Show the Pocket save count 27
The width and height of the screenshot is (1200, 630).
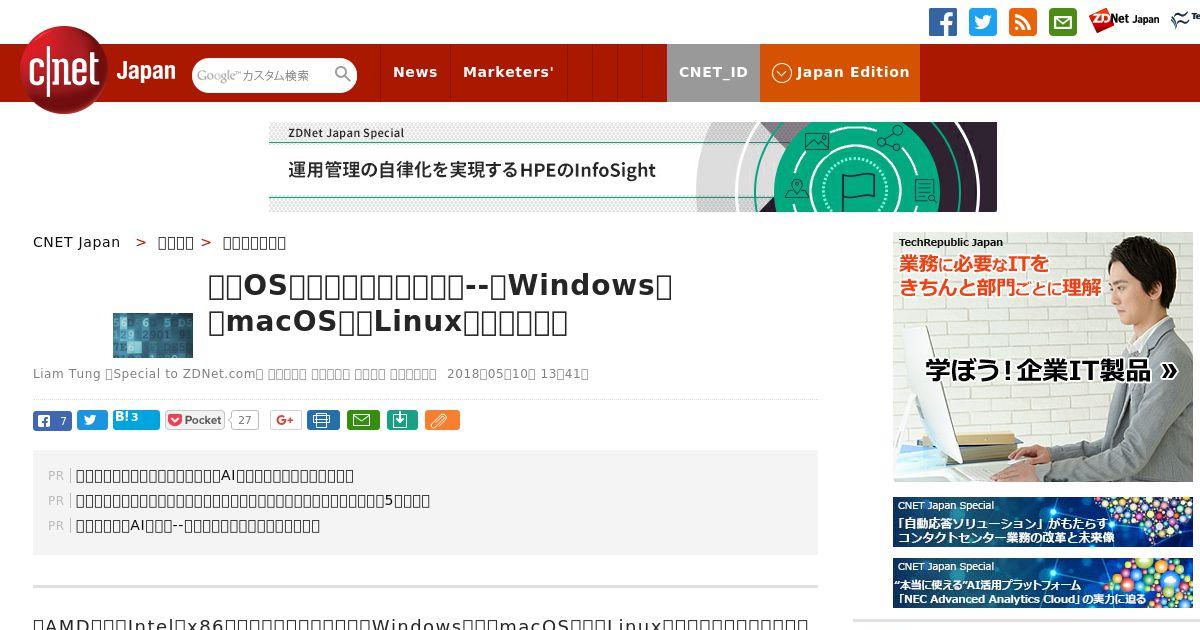(244, 421)
